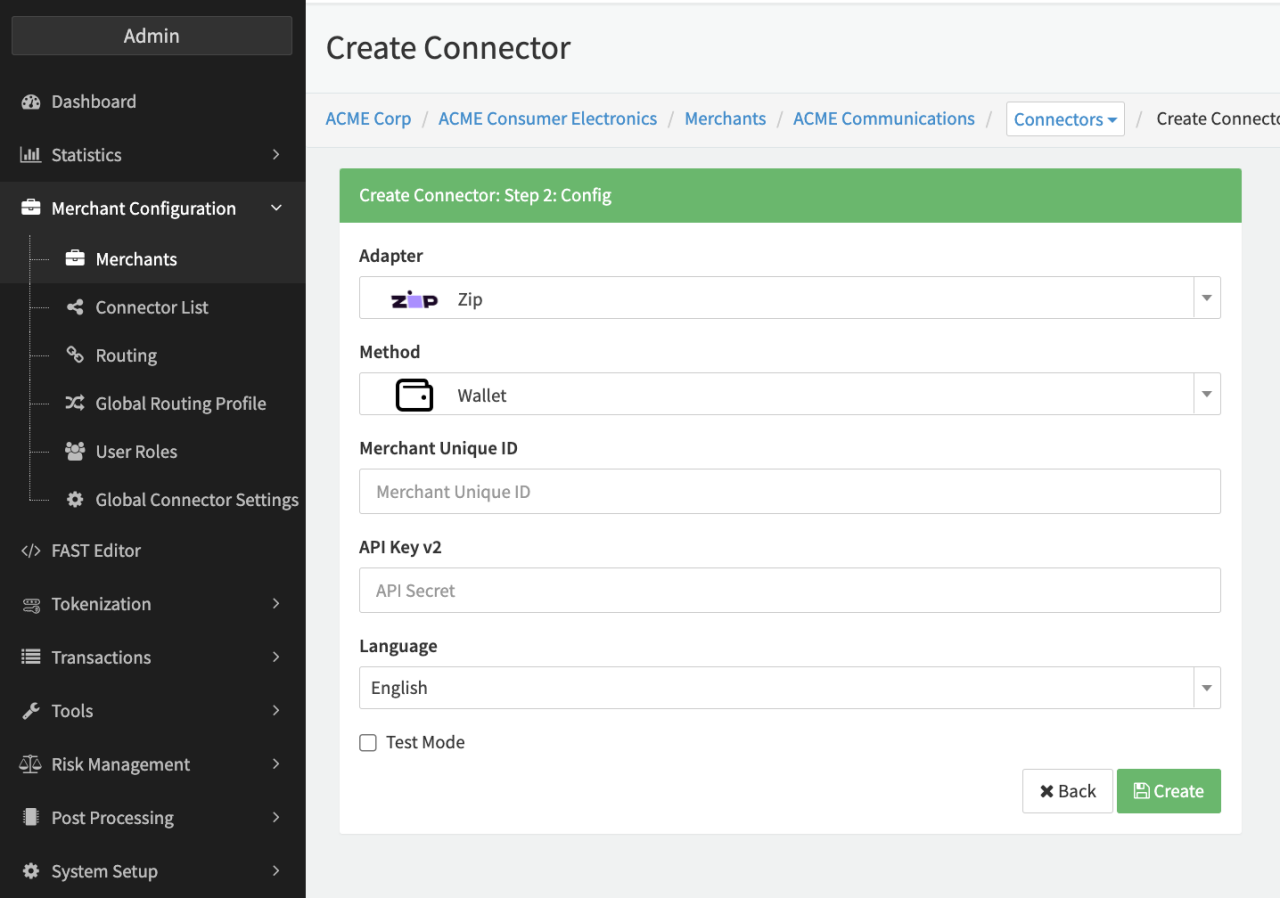Open the Adapter dropdown showing Zip
Image resolution: width=1280 pixels, height=898 pixels.
(x=789, y=298)
